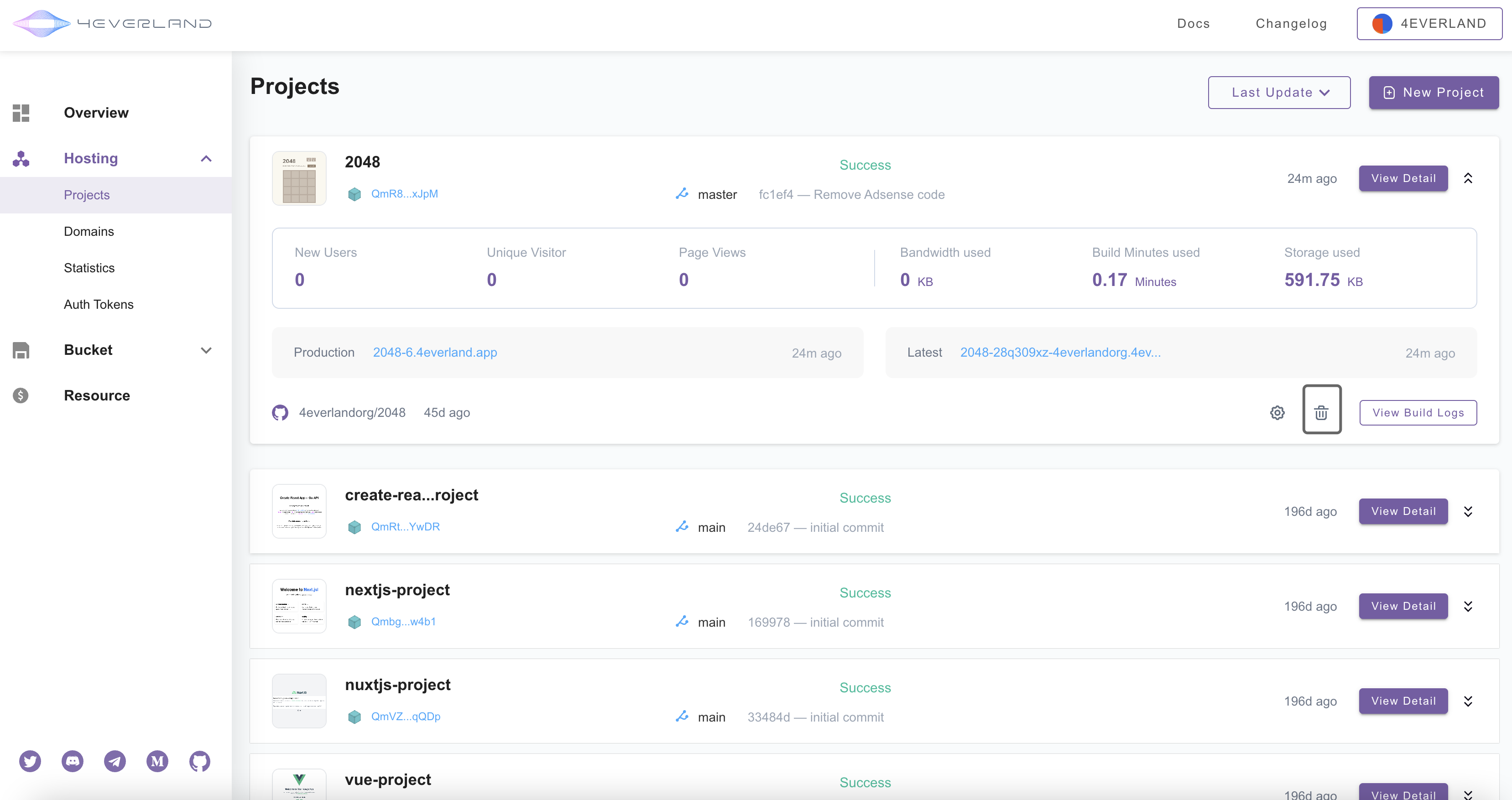The height and width of the screenshot is (800, 1512).
Task: Open the Last Update sort dropdown
Action: pyautogui.click(x=1278, y=93)
